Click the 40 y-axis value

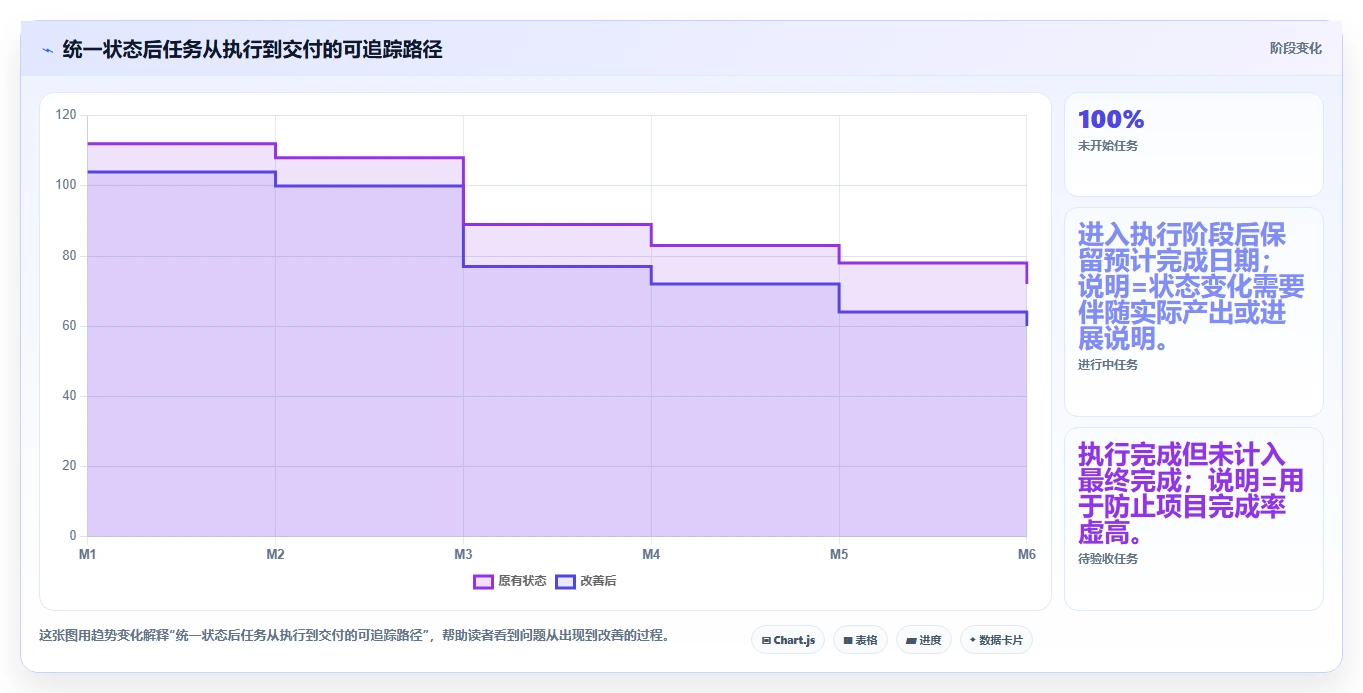70,396
